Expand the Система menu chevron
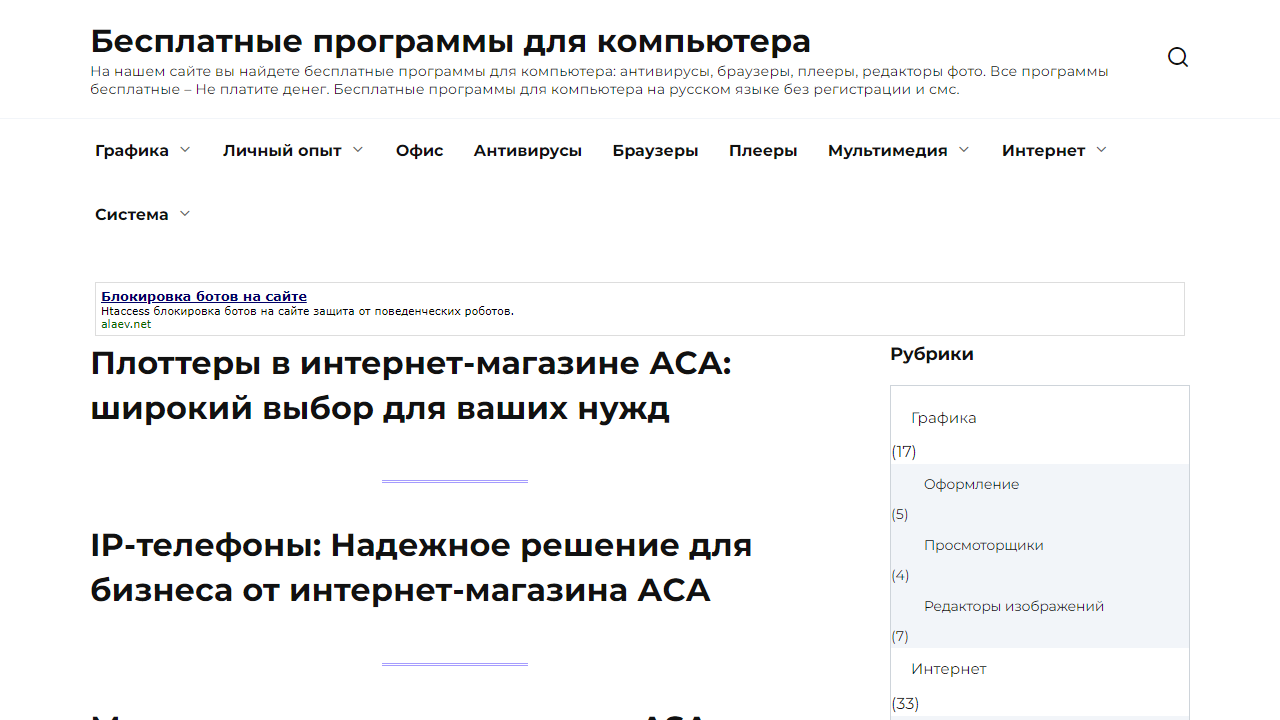Screen dimensions: 1280x720 tap(185, 213)
